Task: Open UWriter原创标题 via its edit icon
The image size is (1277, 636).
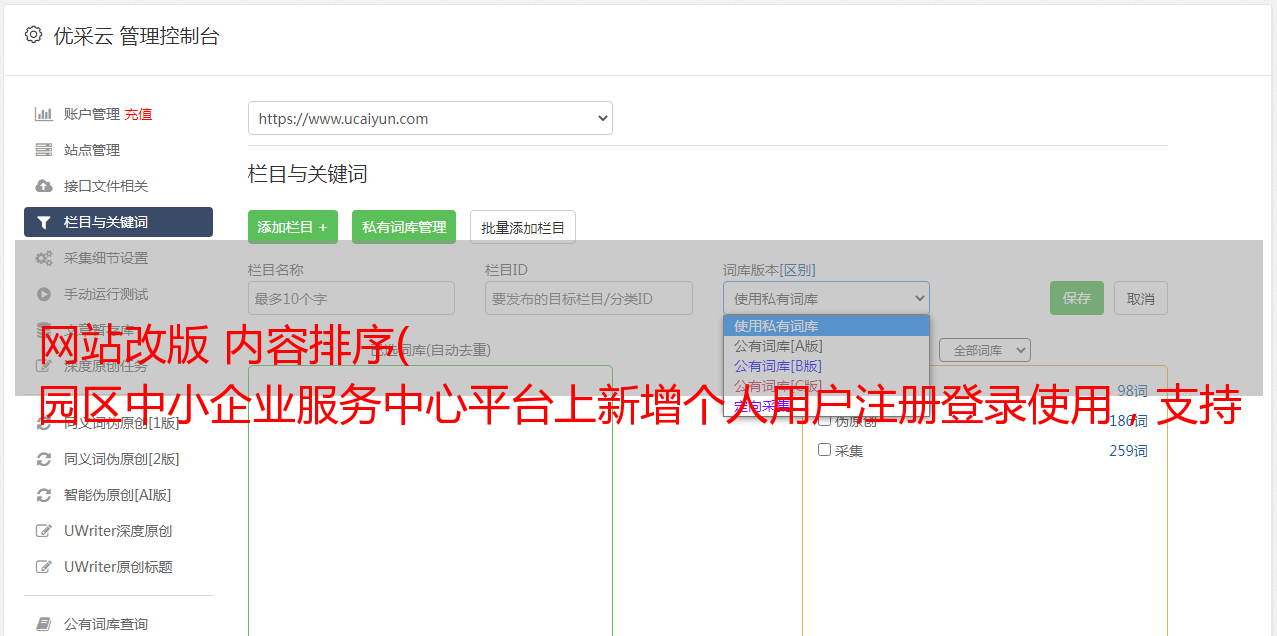Action: pyautogui.click(x=43, y=567)
